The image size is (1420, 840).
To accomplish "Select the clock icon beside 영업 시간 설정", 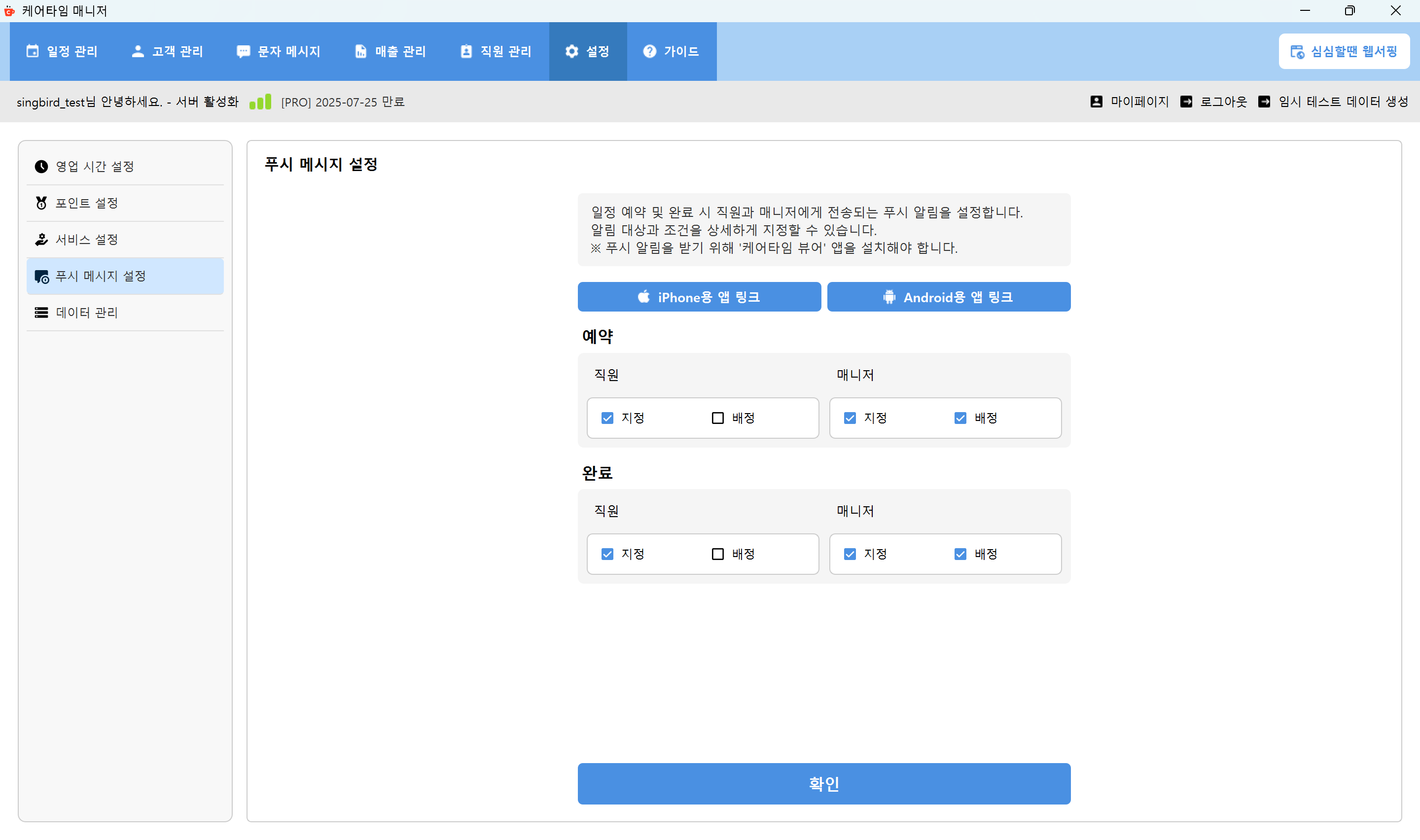I will tap(41, 166).
